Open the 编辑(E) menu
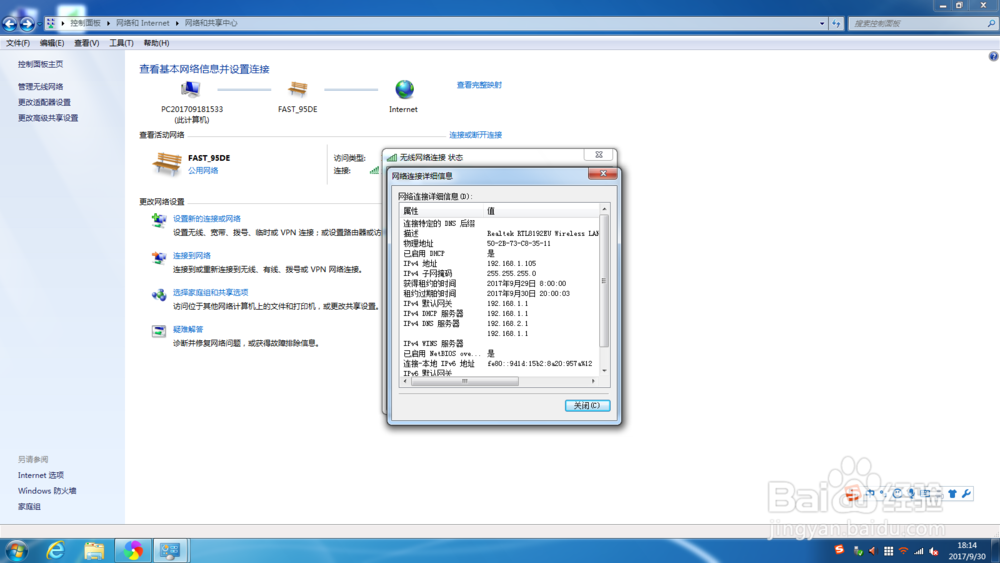The height and width of the screenshot is (563, 1000). point(52,43)
